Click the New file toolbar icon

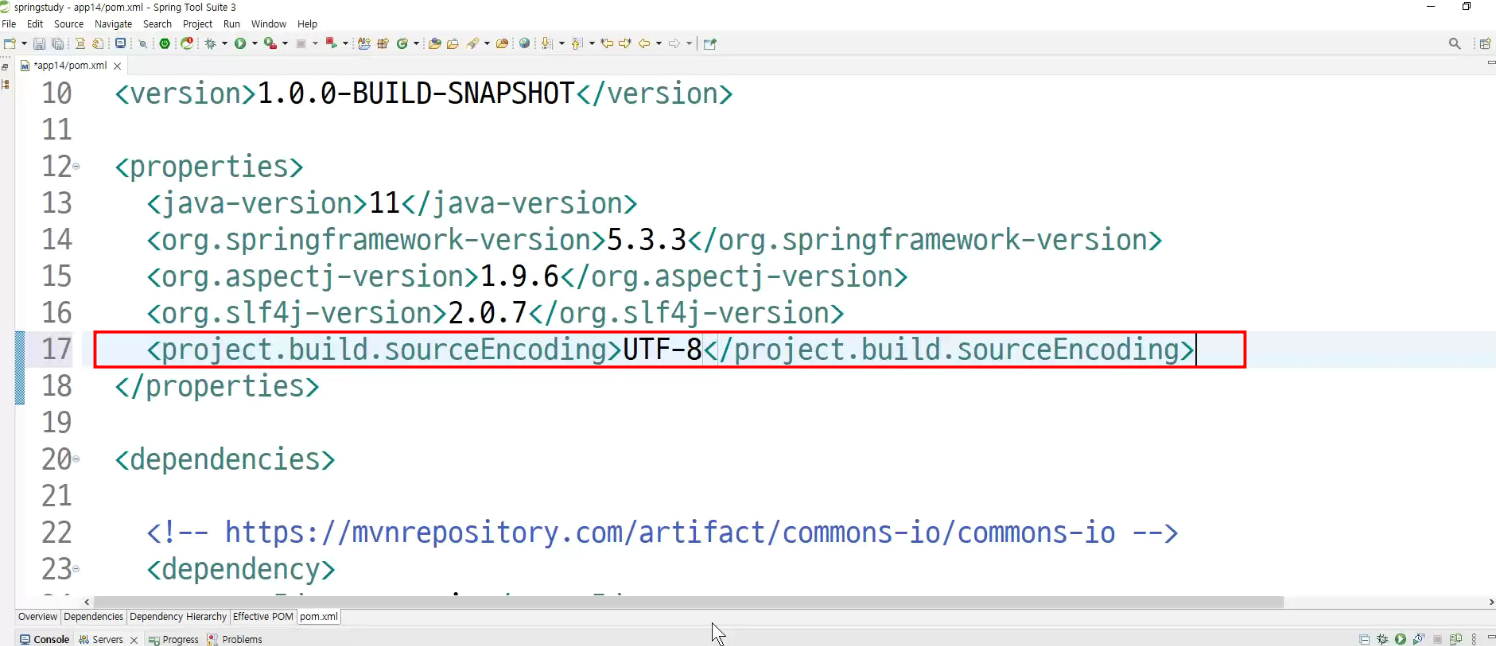tap(10, 44)
